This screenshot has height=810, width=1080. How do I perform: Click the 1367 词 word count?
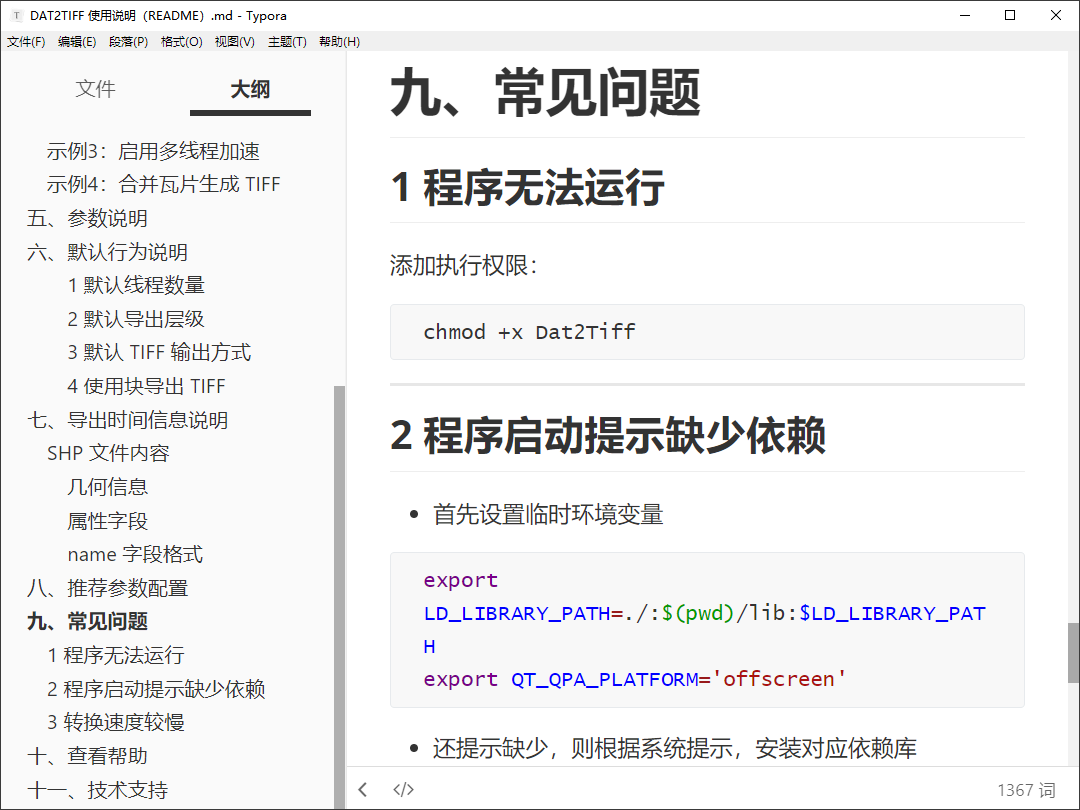[1026, 790]
